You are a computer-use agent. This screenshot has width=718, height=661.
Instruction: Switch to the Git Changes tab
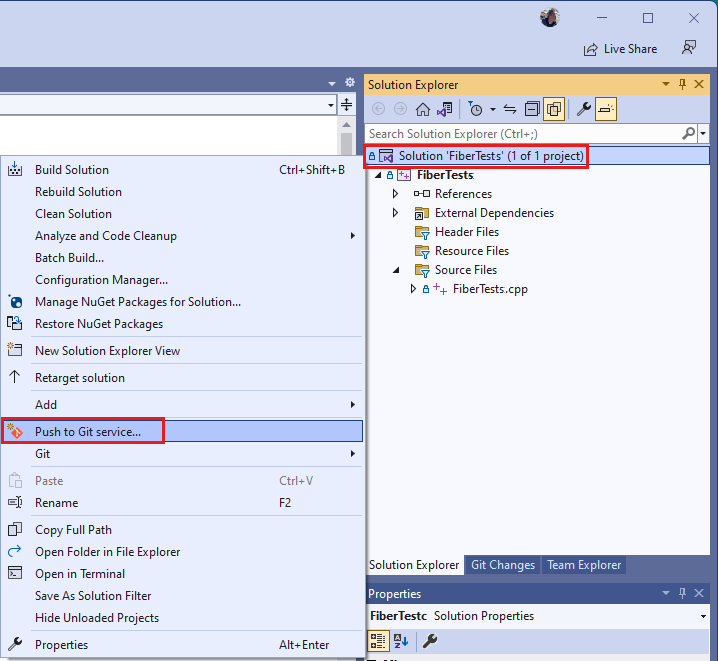[x=503, y=565]
